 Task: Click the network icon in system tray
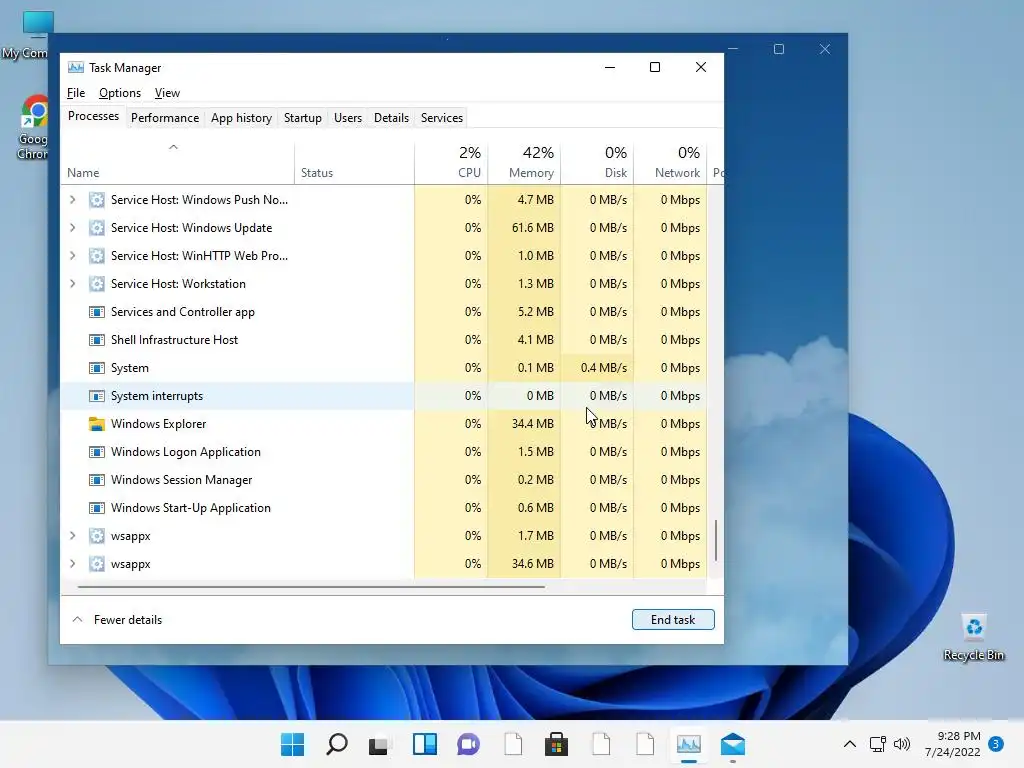click(x=878, y=744)
